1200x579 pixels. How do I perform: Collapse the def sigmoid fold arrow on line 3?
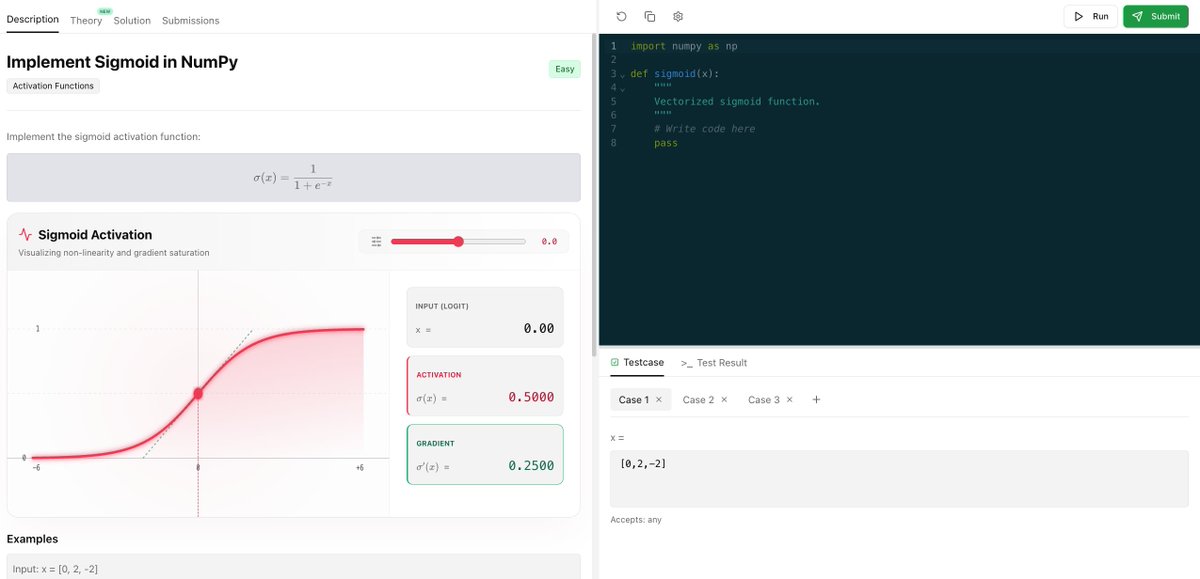click(622, 75)
